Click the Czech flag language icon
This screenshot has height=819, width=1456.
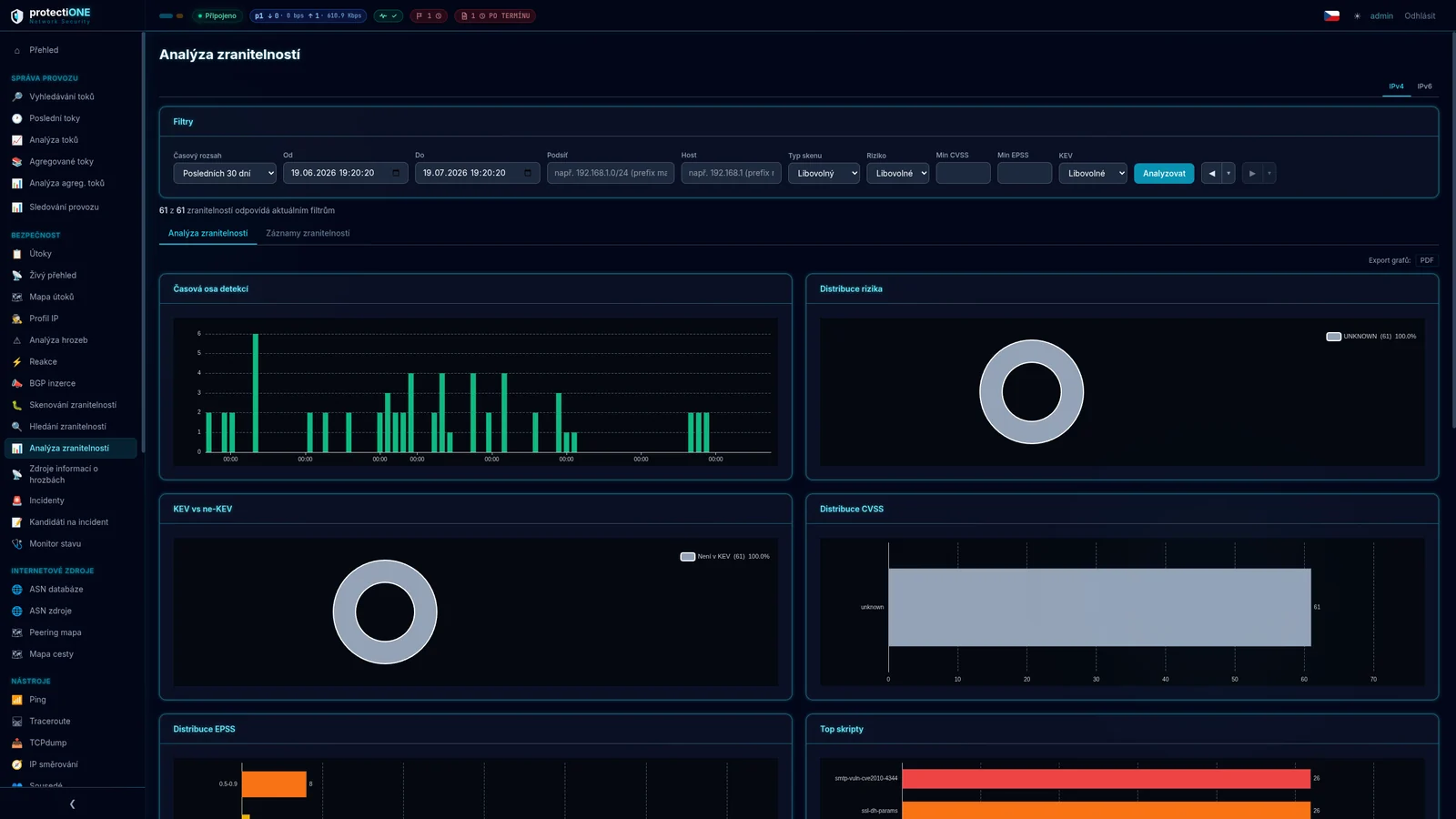pyautogui.click(x=1331, y=15)
